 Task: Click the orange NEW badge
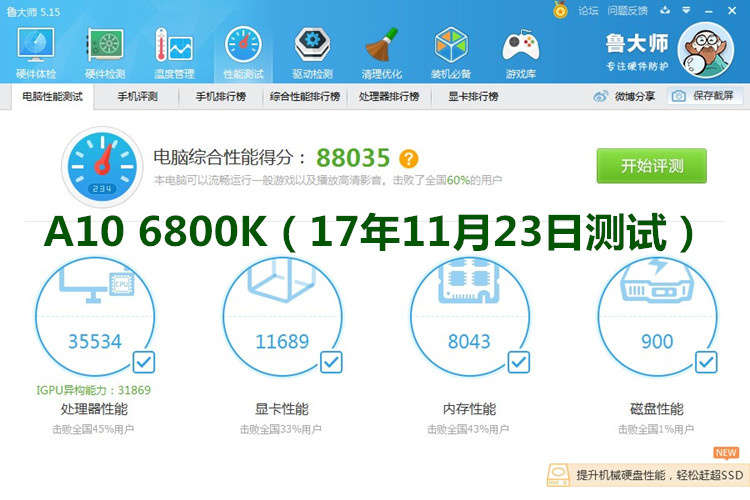coord(726,453)
